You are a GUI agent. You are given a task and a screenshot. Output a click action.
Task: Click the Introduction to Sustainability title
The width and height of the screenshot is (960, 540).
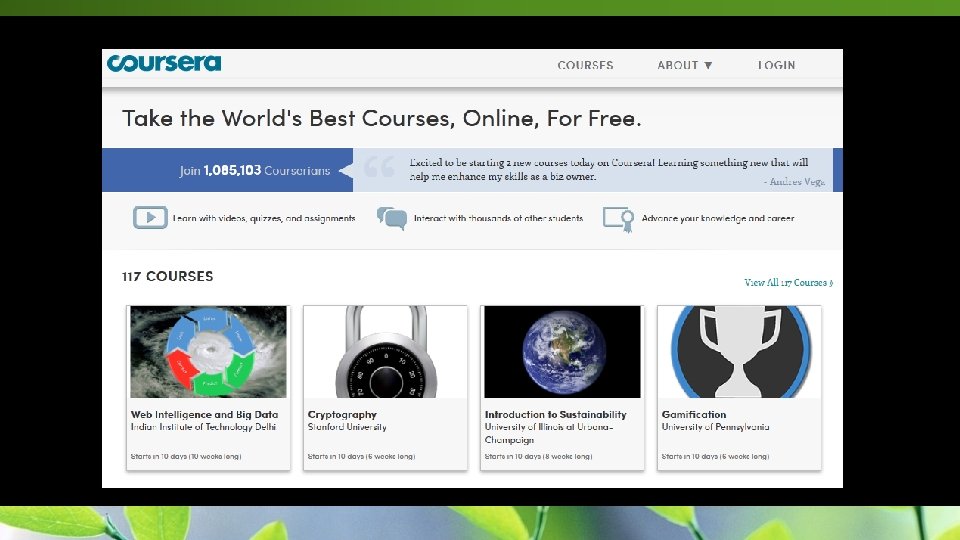point(556,414)
